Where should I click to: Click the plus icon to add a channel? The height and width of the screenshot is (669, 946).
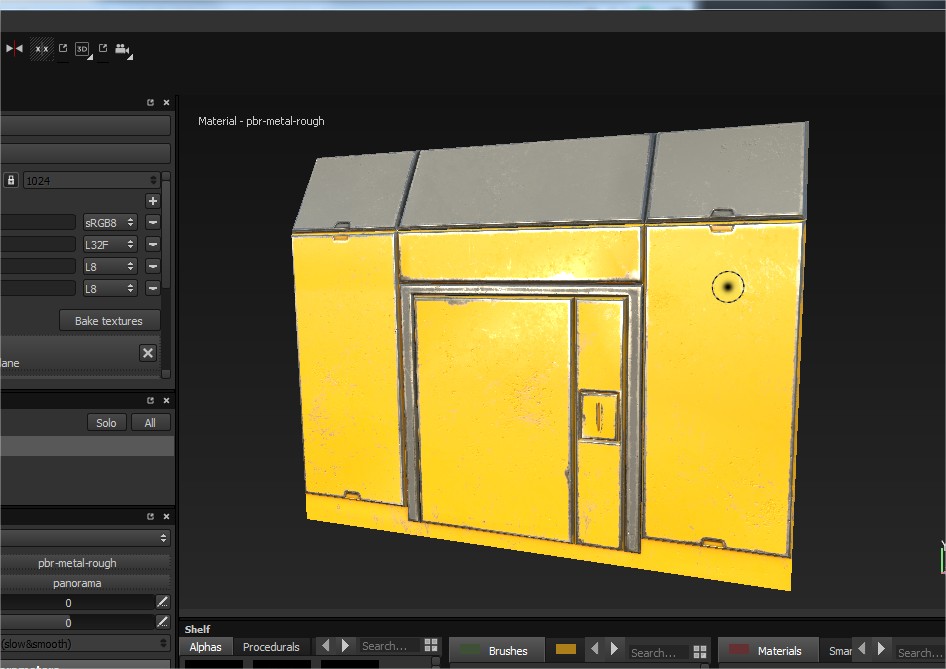(152, 200)
